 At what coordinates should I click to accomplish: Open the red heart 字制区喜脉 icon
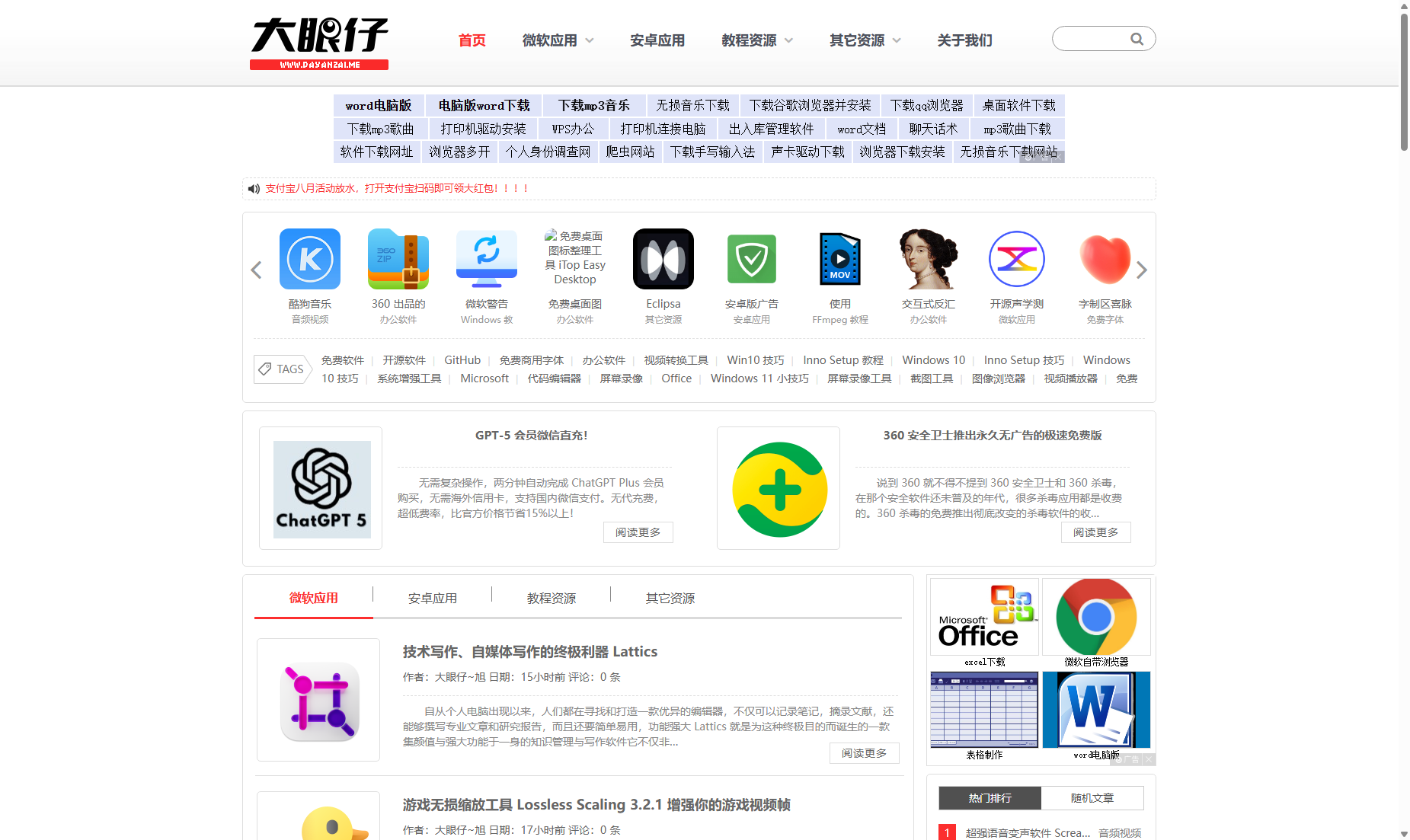[1105, 259]
